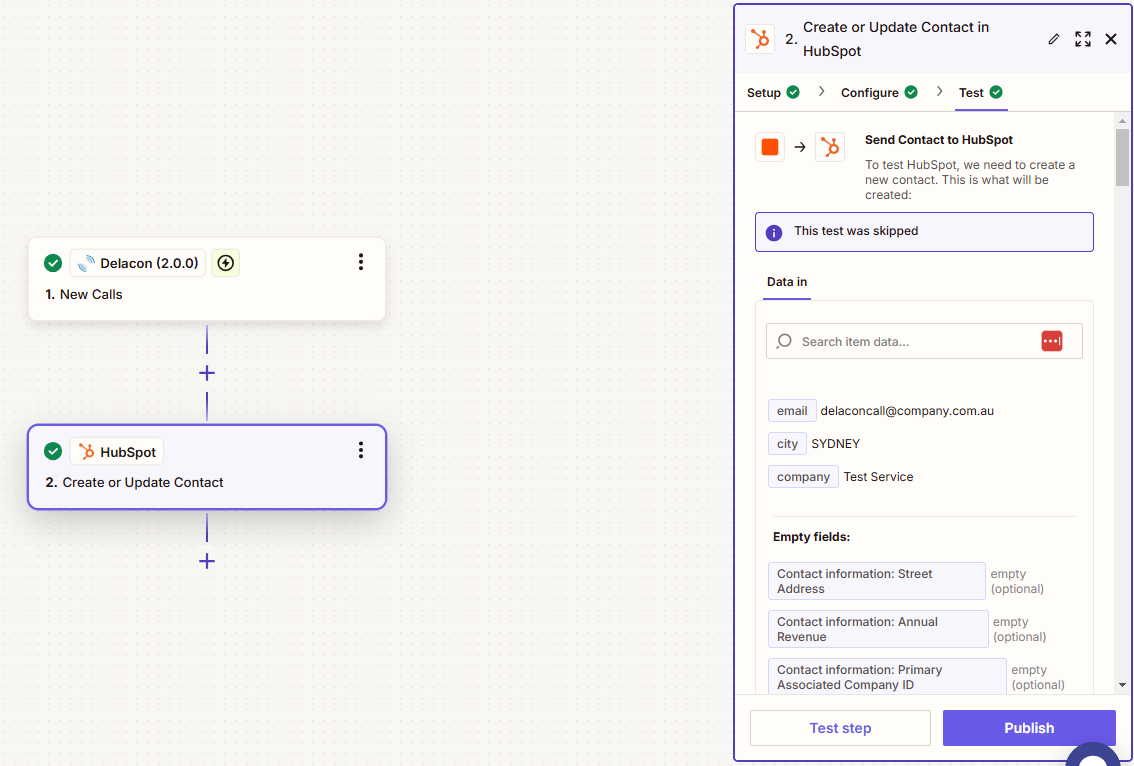
Task: Open the HubSpot step three-dot menu
Action: click(361, 451)
